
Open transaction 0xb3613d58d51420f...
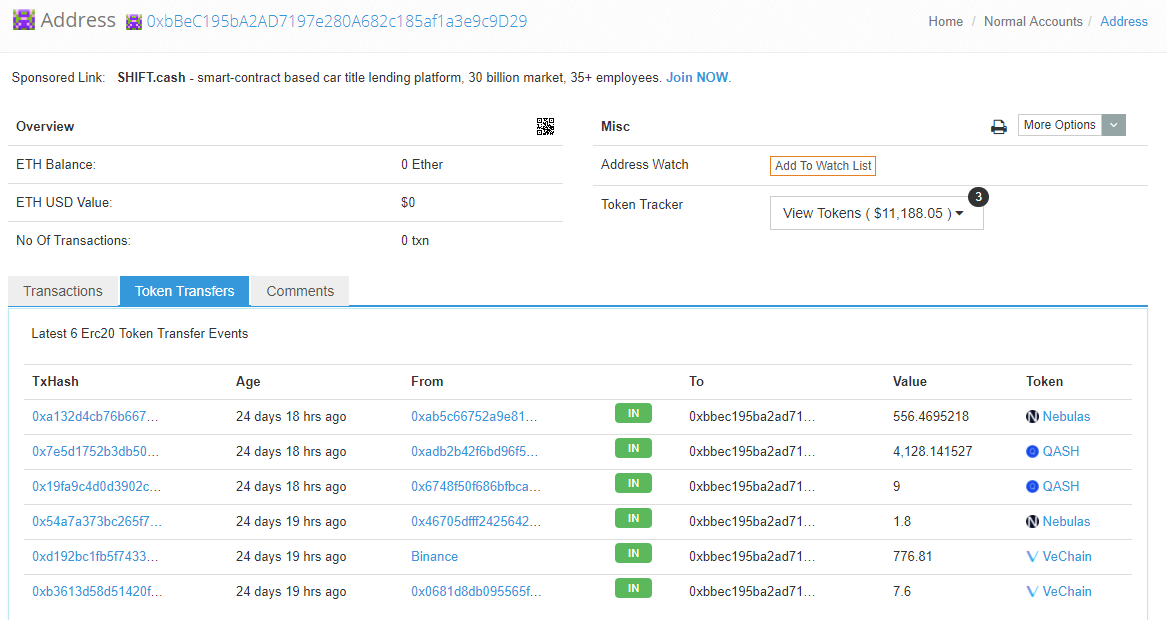click(97, 592)
